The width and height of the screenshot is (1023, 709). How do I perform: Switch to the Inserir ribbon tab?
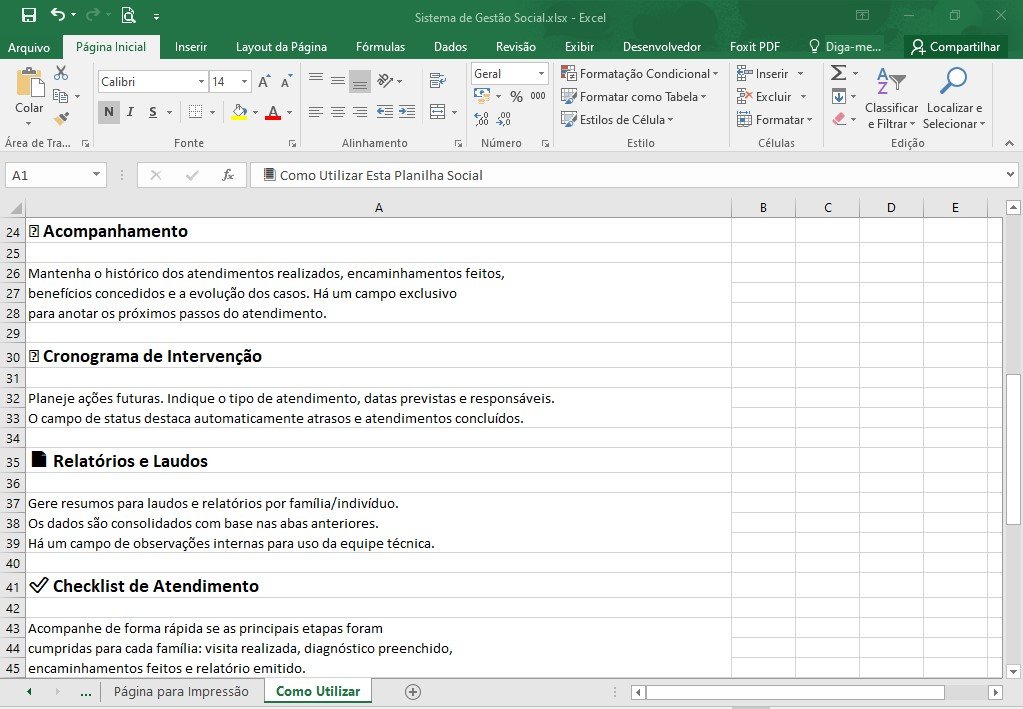click(191, 47)
